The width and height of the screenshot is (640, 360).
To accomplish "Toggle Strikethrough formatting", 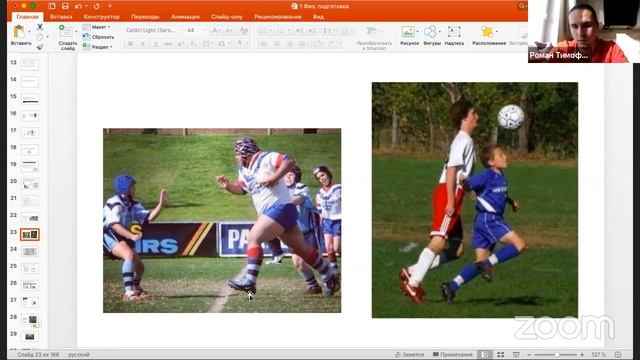I will point(168,43).
